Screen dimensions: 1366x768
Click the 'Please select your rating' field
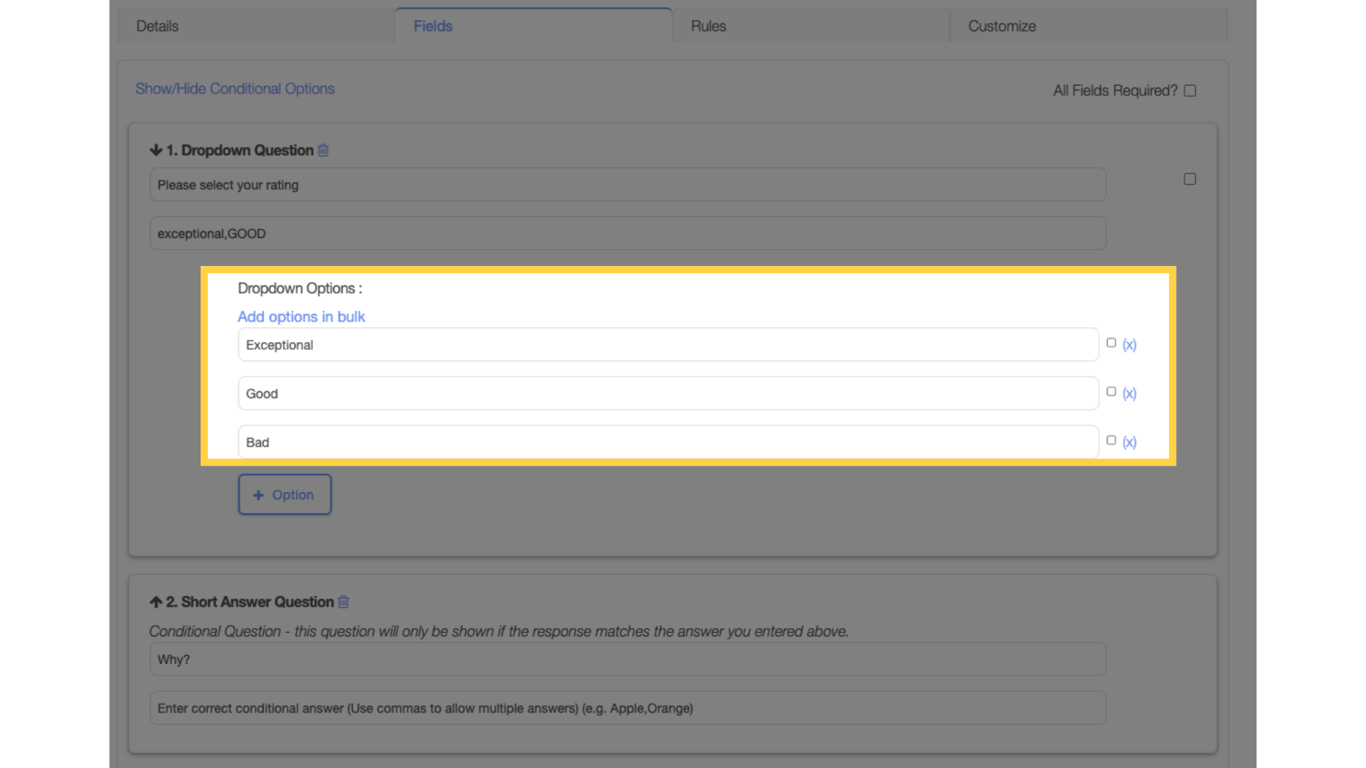click(x=627, y=184)
